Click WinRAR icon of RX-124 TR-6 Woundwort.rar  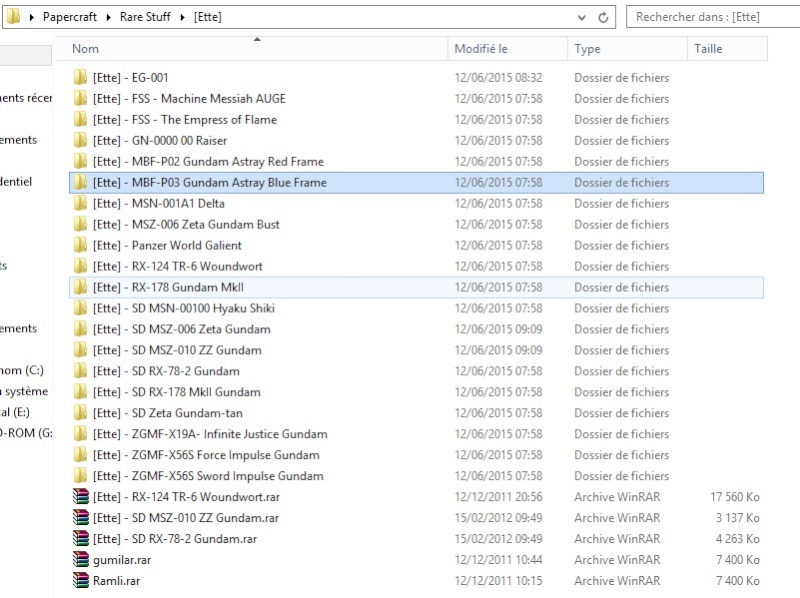tap(81, 496)
